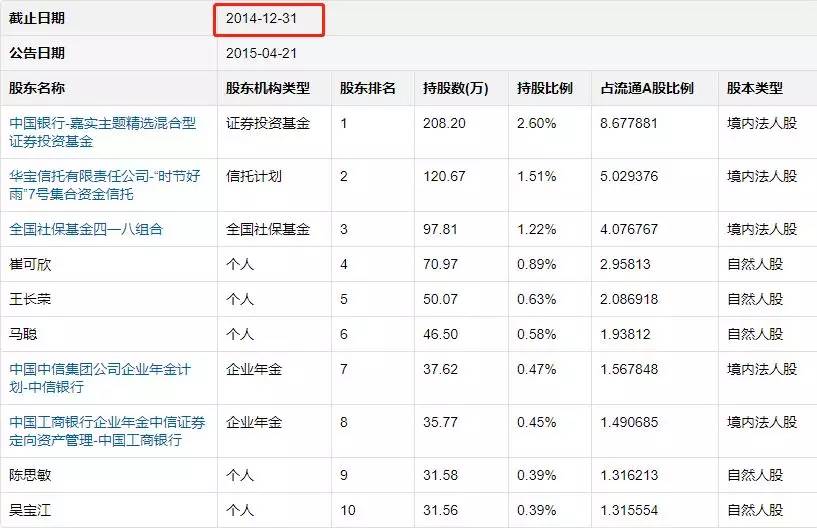
Task: Click holdings value 35.77
Action: [x=440, y=422]
